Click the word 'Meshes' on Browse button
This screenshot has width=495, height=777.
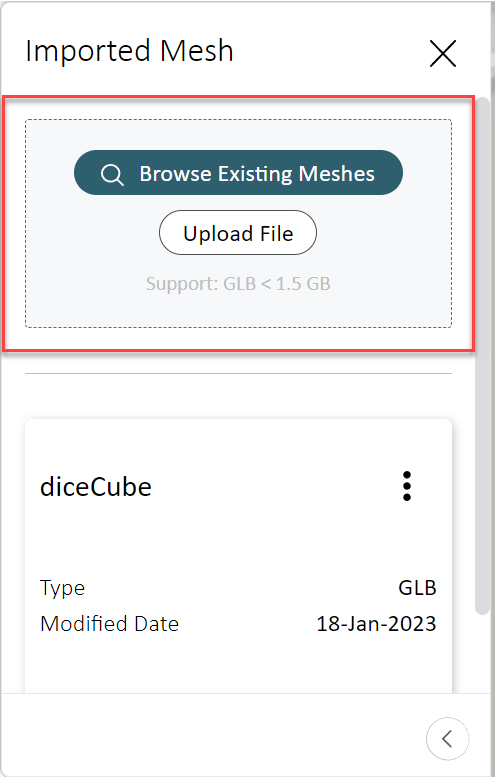tap(337, 173)
